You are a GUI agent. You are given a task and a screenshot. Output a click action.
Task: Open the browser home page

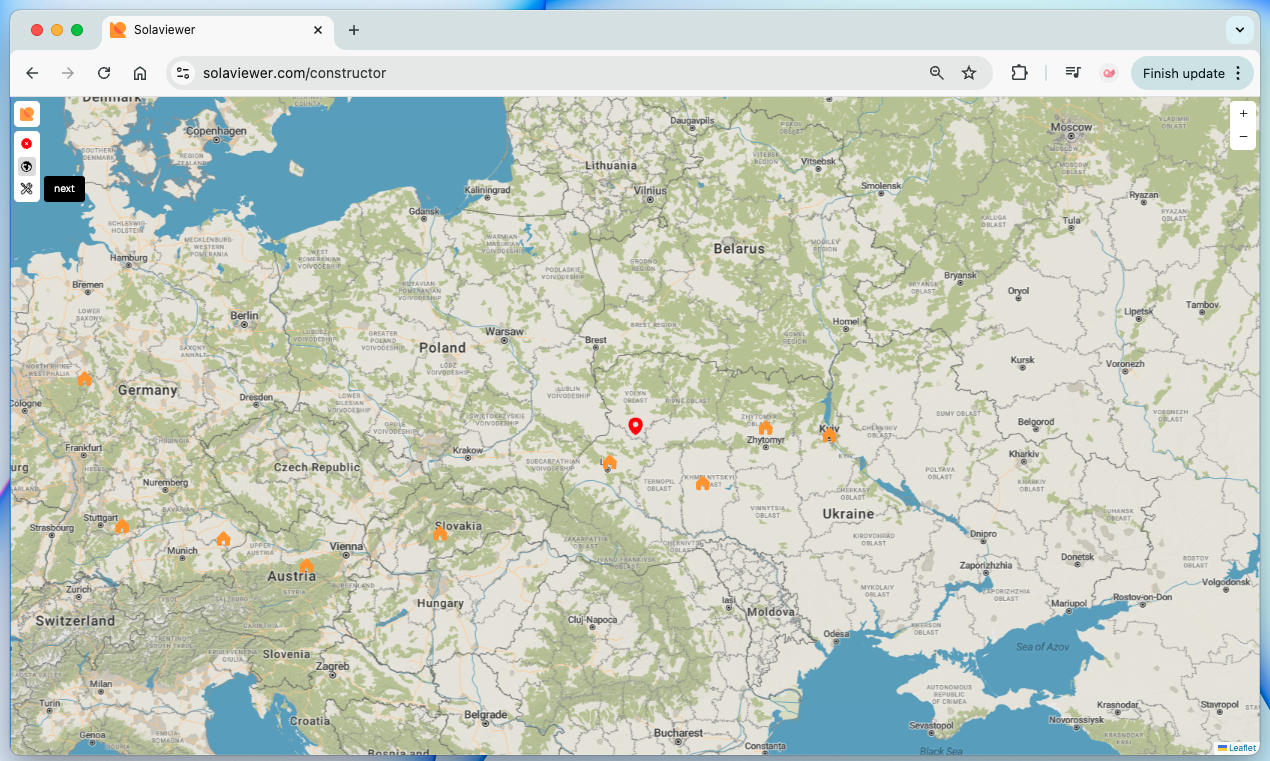[140, 73]
